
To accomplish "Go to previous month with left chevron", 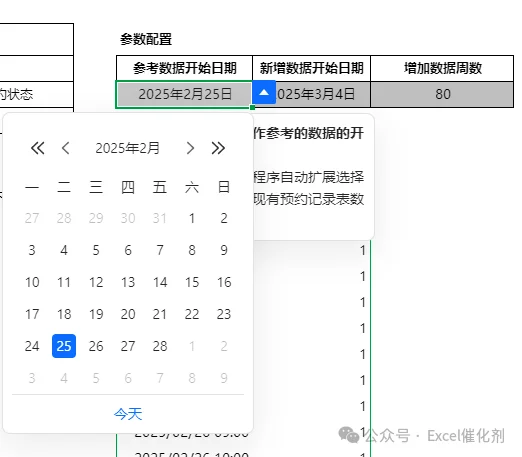I will tap(66, 148).
